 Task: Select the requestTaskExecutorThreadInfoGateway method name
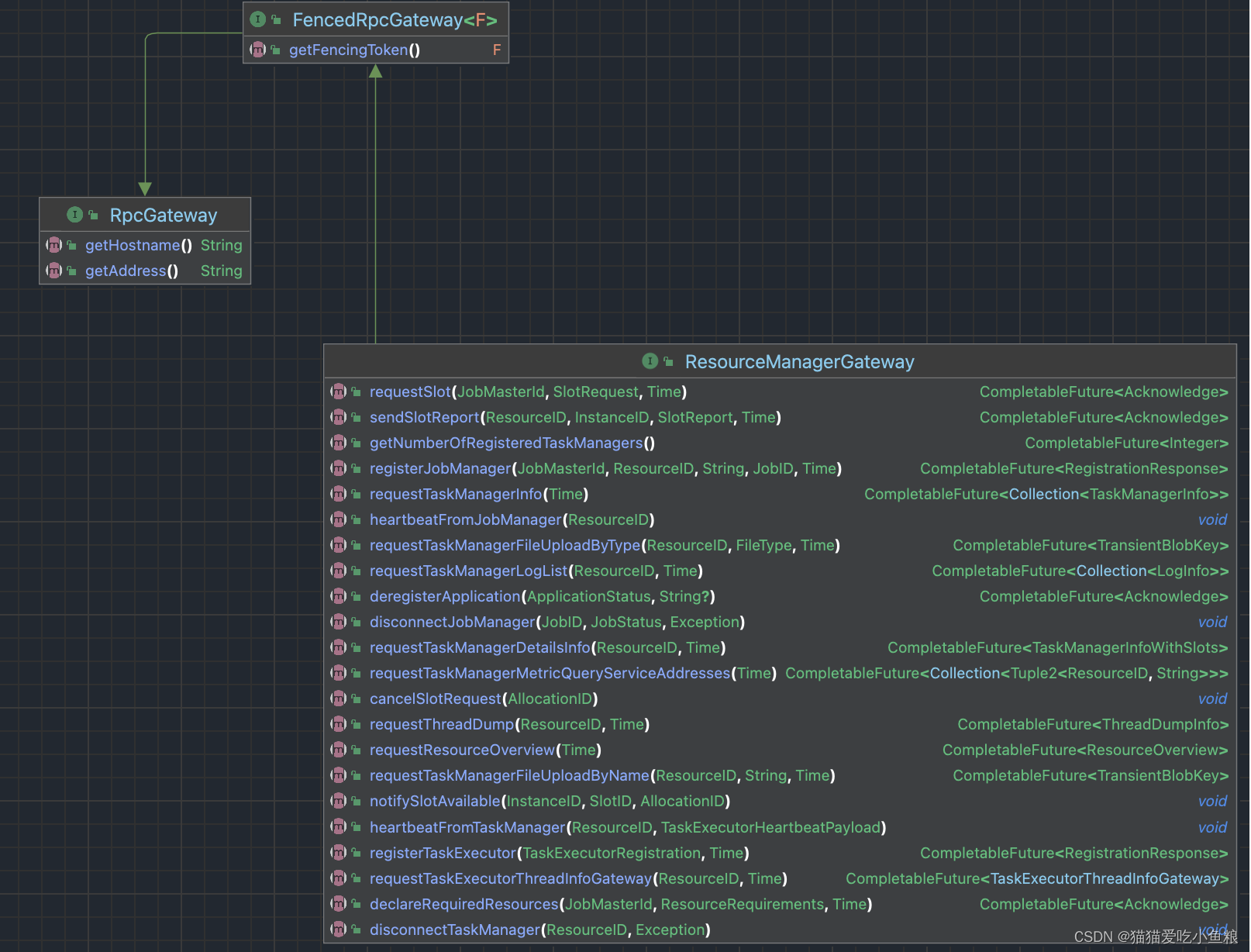tap(511, 879)
